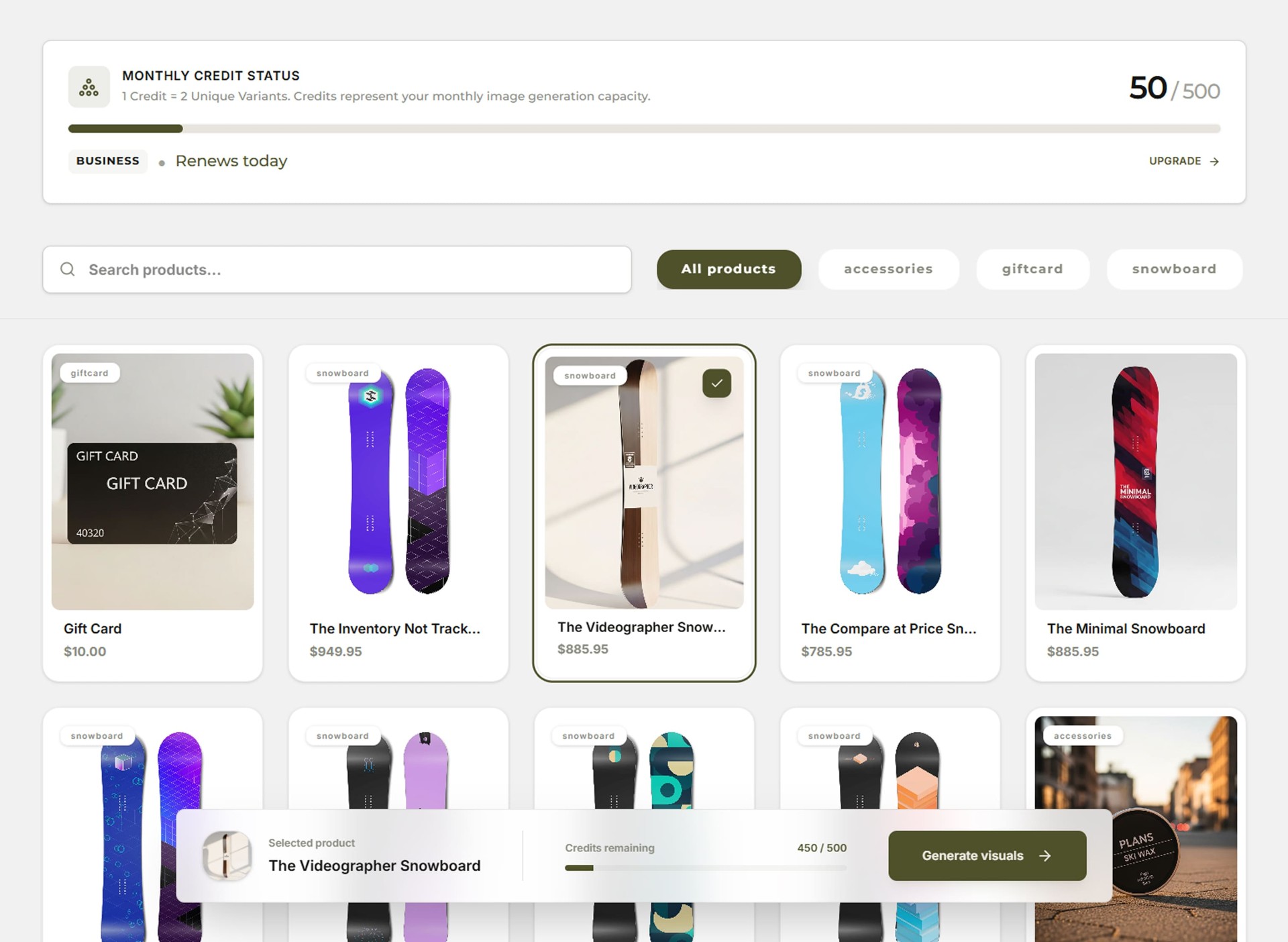Click the Business plan badge
Image resolution: width=1288 pixels, height=942 pixels.
[x=108, y=161]
